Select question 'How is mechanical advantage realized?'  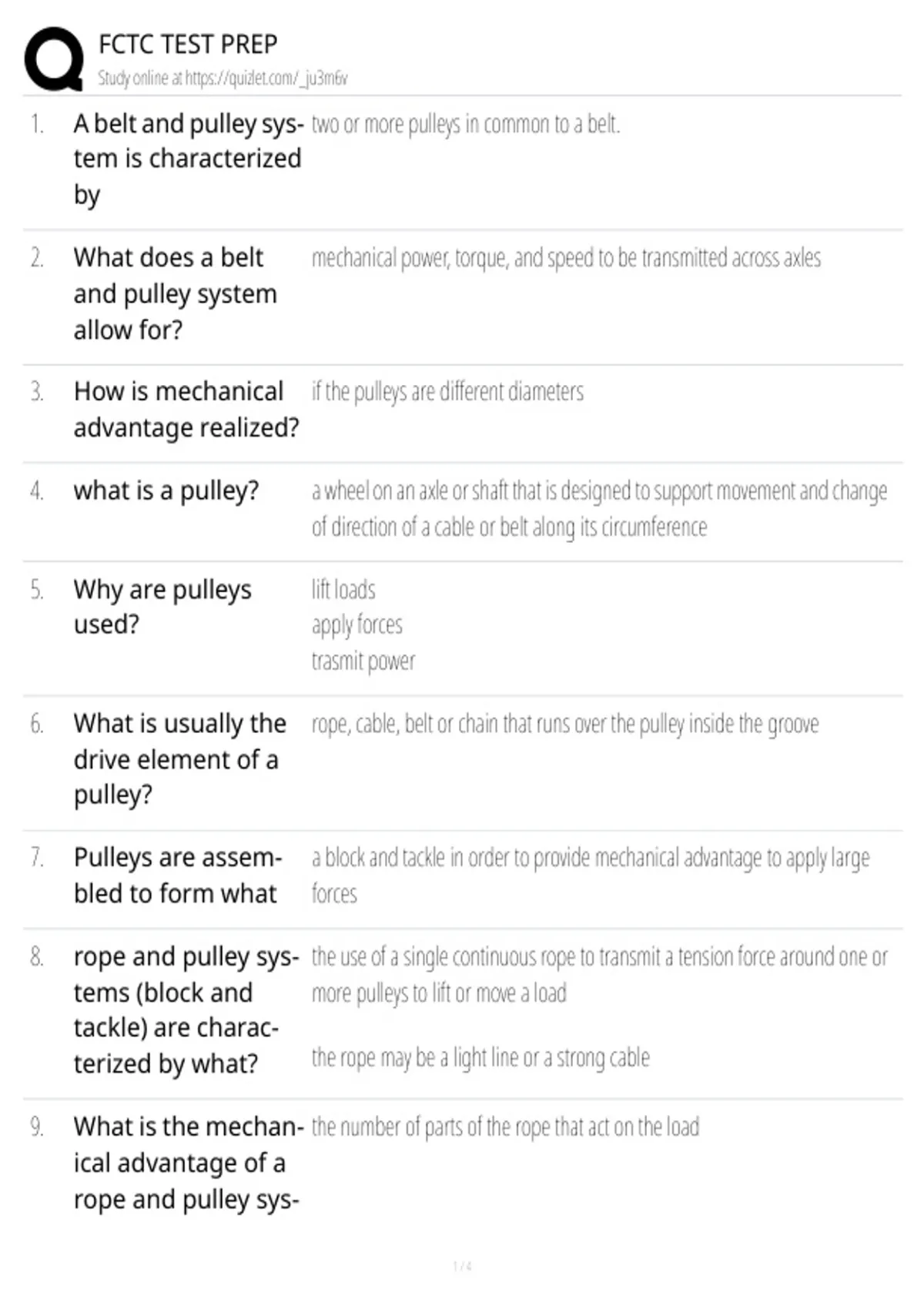186,409
